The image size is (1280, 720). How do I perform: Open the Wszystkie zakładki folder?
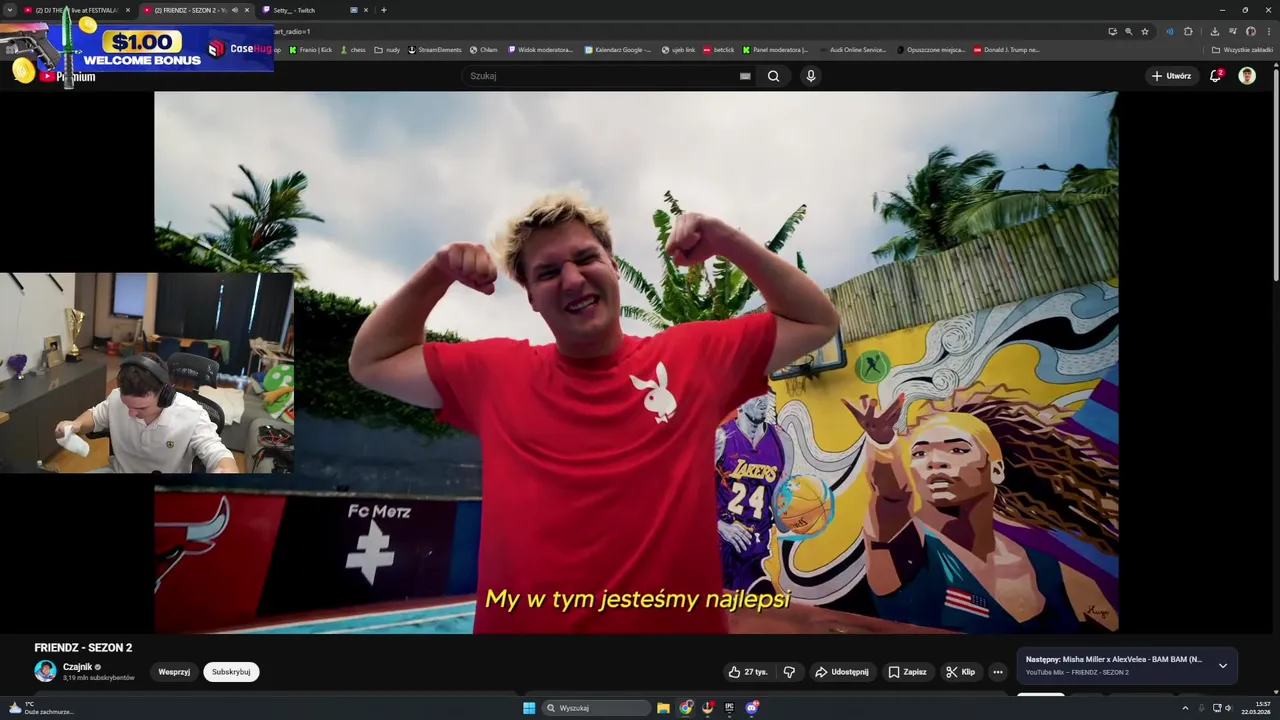[1243, 49]
